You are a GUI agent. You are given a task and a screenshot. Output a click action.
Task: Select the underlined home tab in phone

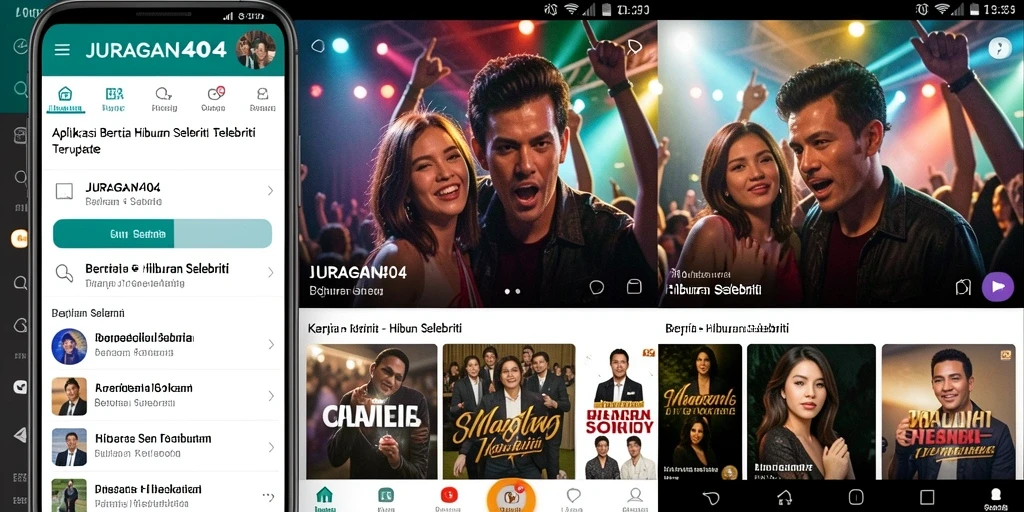click(x=65, y=99)
